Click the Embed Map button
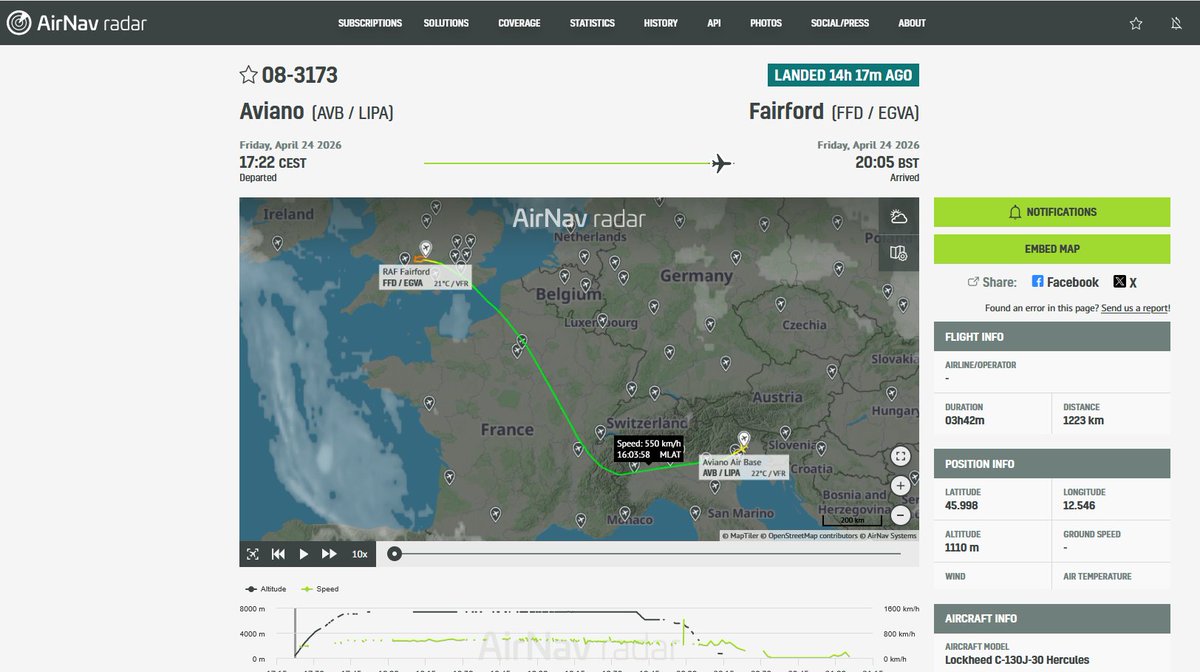The width and height of the screenshot is (1200, 672). pos(1052,248)
